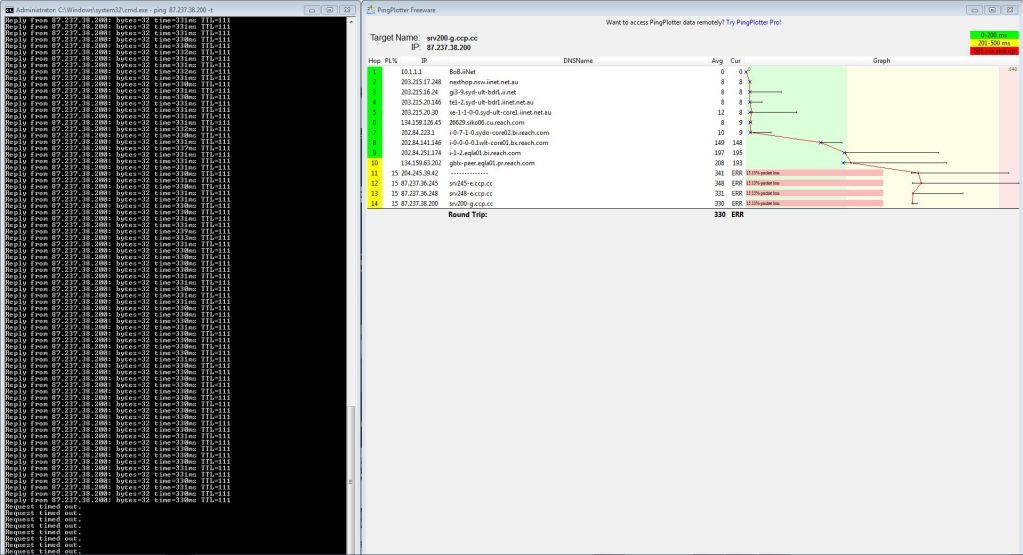The image size is (1023, 555).
Task: Maximize the cmd.exe window
Action: coord(329,10)
